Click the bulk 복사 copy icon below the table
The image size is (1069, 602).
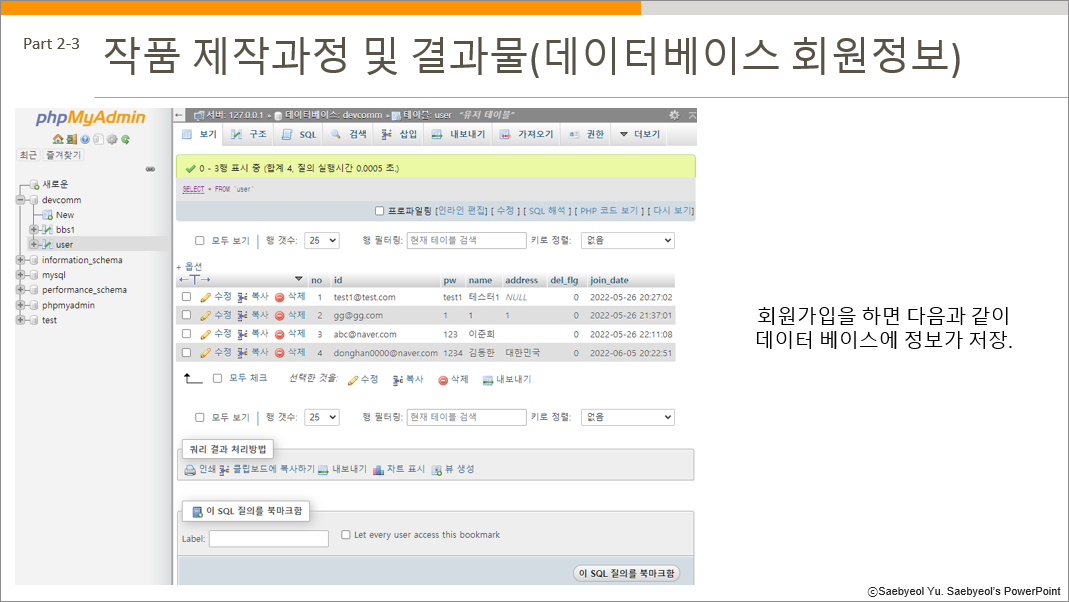[x=397, y=380]
